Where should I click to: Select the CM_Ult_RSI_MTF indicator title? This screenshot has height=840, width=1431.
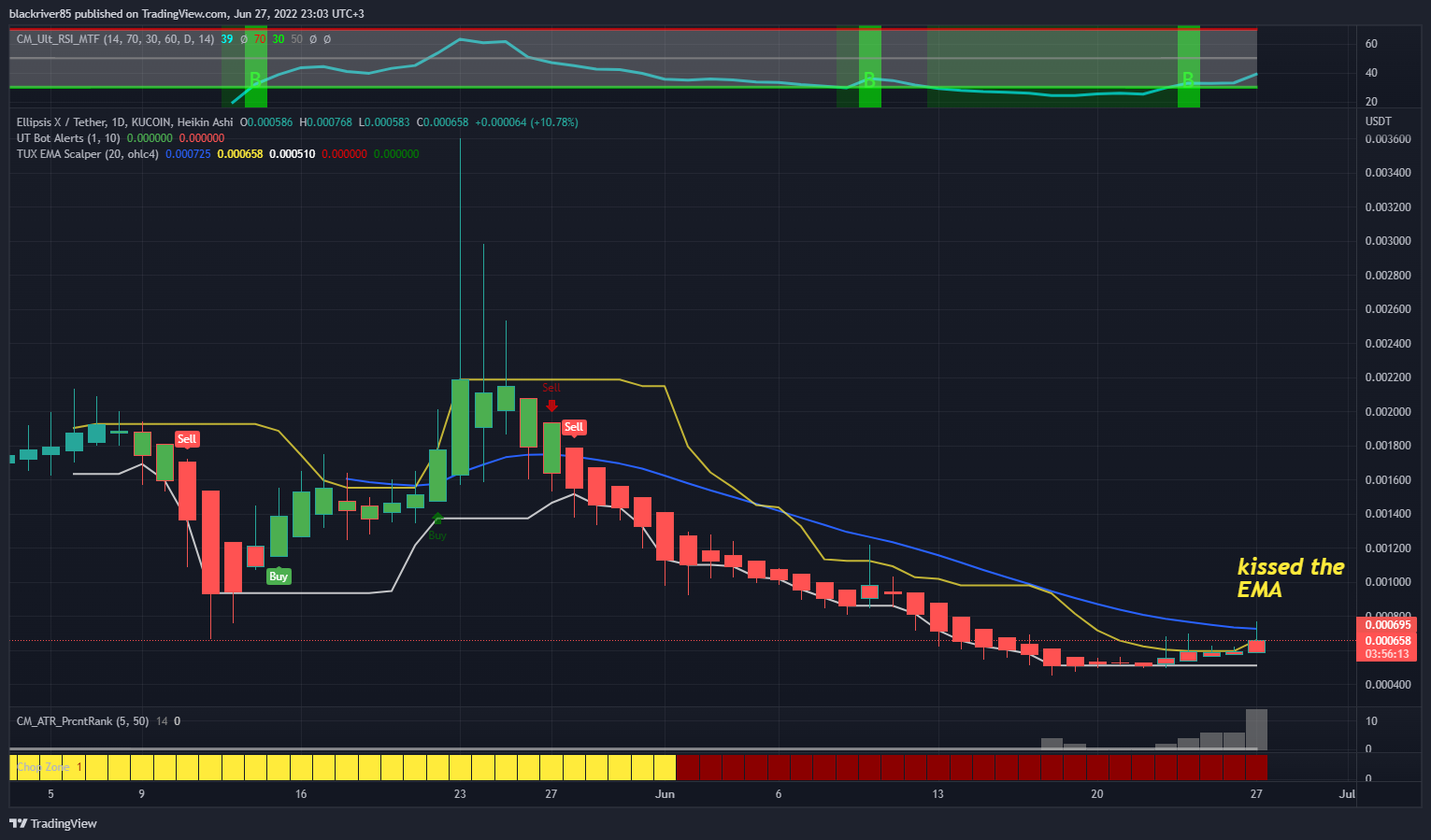[115, 39]
